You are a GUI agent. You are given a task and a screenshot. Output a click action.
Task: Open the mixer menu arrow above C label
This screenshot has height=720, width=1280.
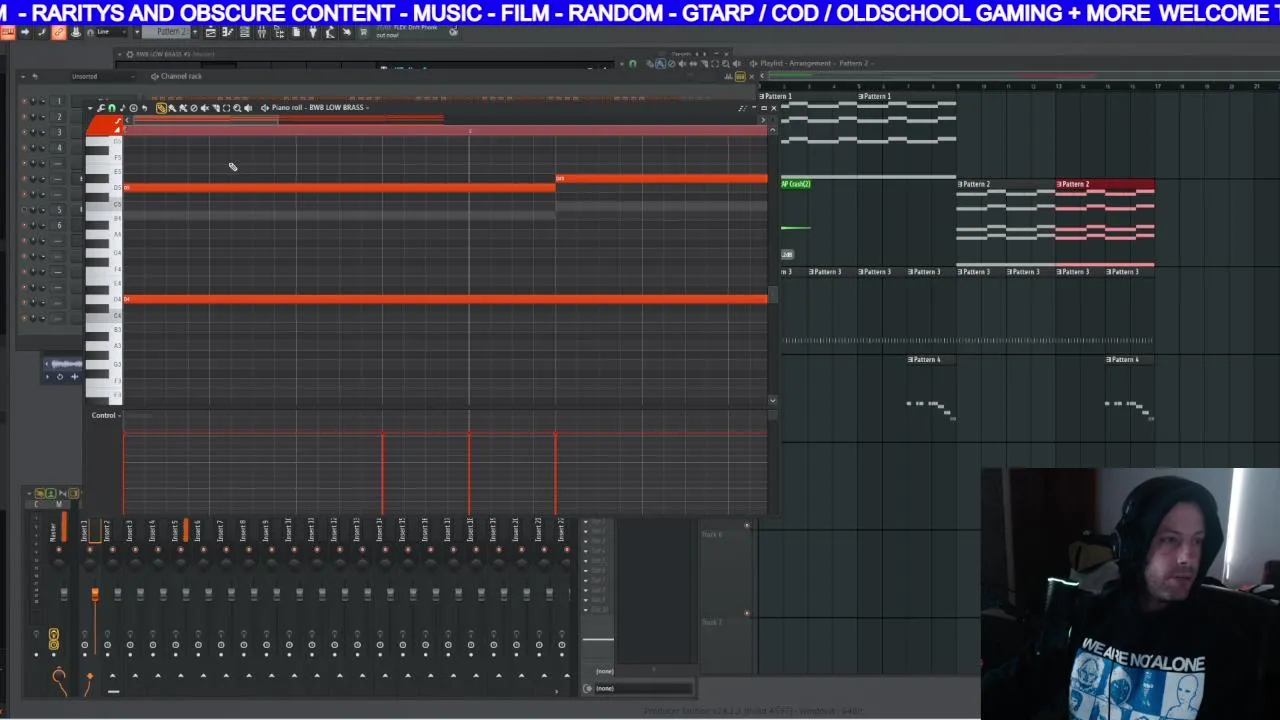coord(29,493)
